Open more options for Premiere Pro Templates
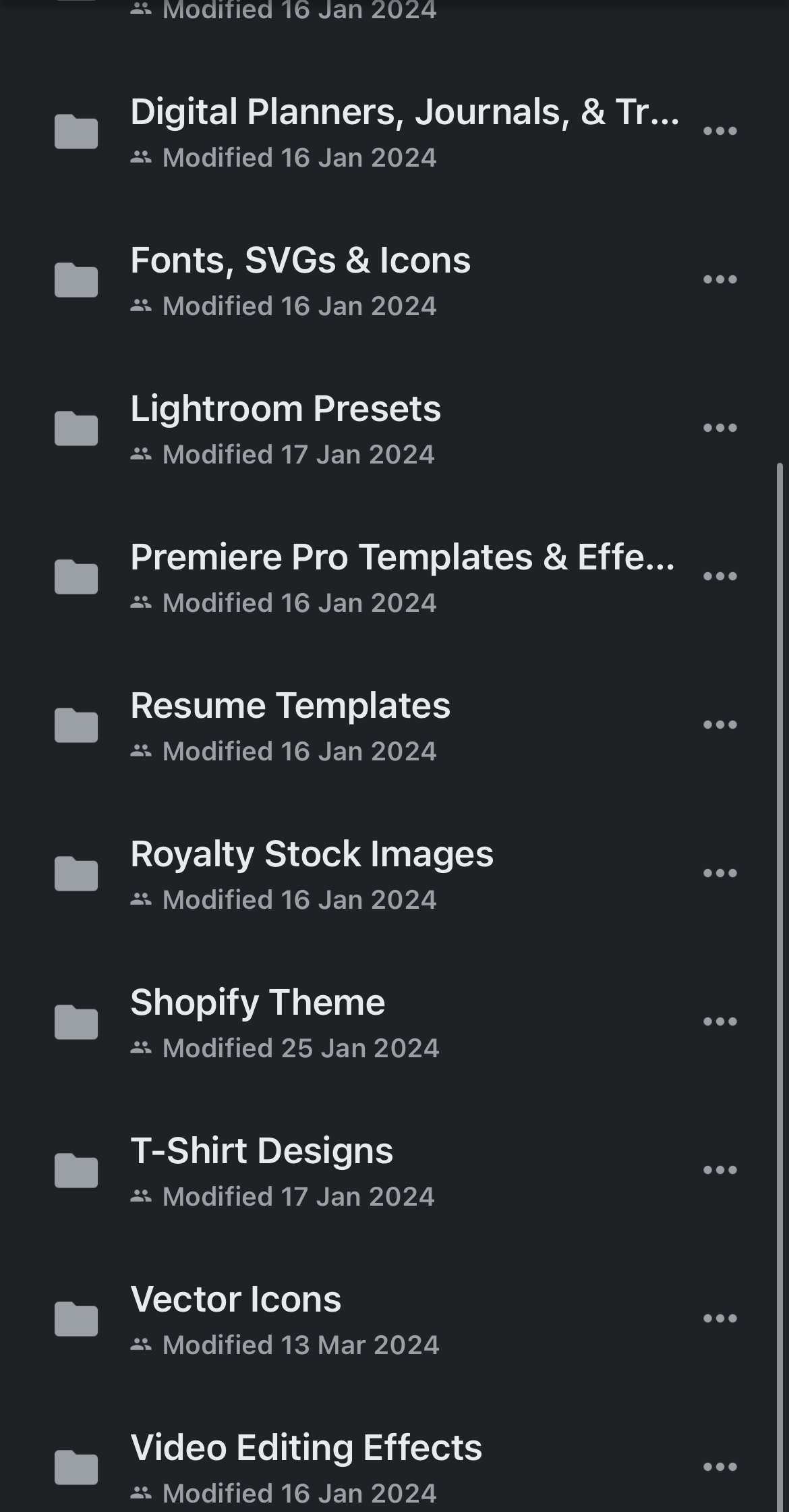 [720, 576]
